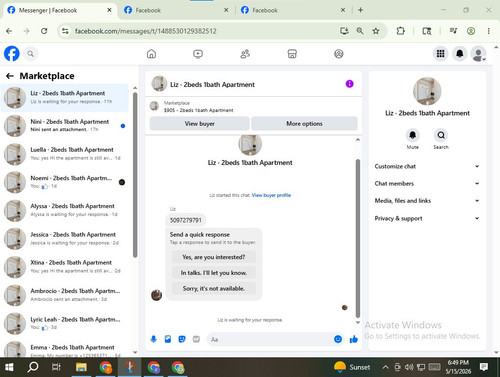Image resolution: width=500 pixels, height=377 pixels.
Task: Open the Windows Start menu
Action: pos(9,367)
